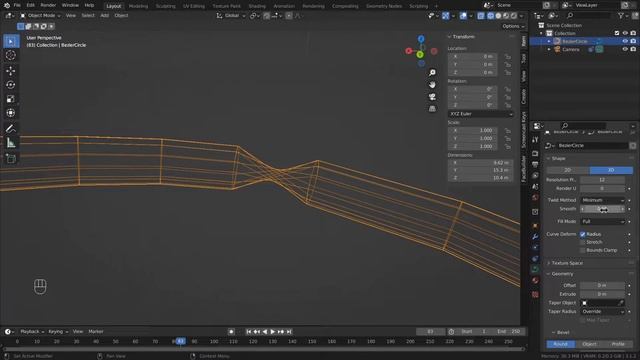Screen dimensions: 640x360
Task: Switch to the Modeling workspace tab
Action: 138,6
